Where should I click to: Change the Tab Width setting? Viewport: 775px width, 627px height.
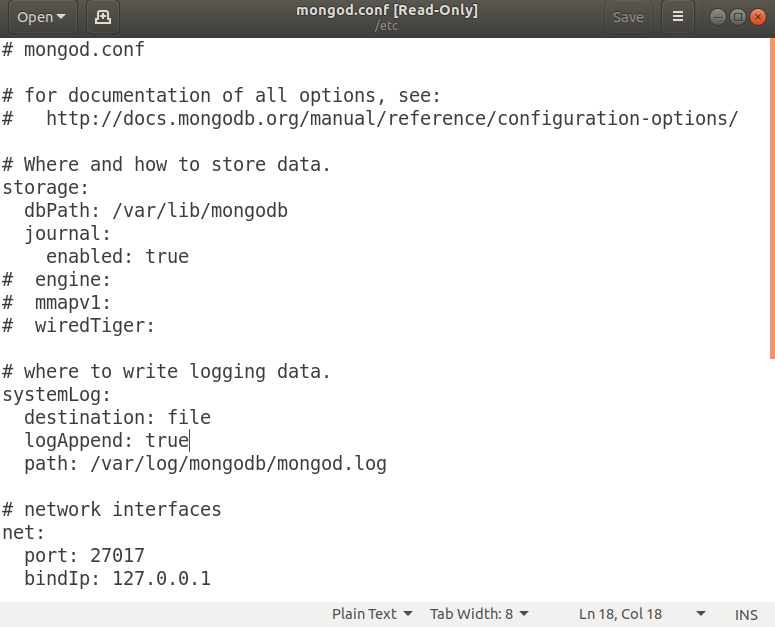point(479,614)
